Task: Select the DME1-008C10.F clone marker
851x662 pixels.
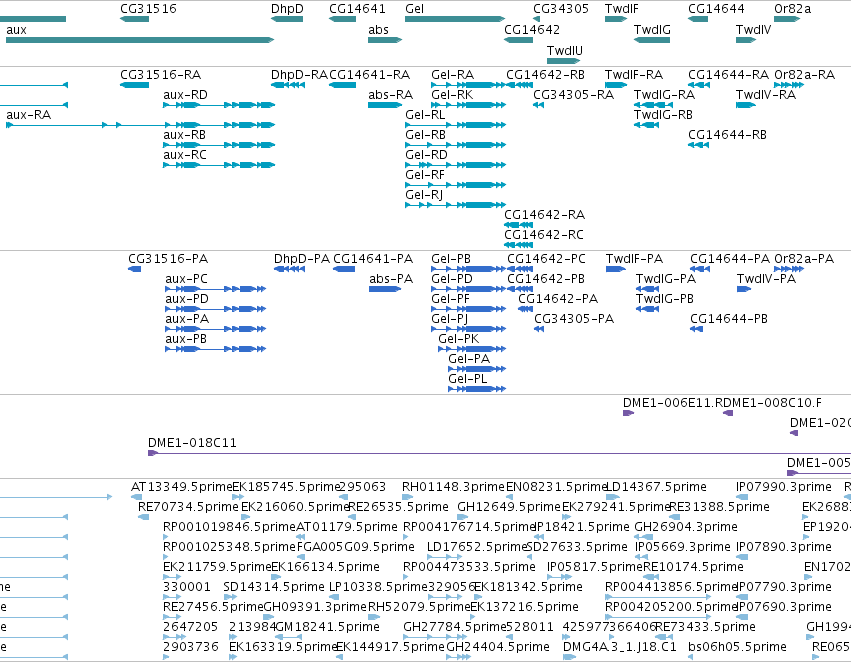Action: (728, 413)
